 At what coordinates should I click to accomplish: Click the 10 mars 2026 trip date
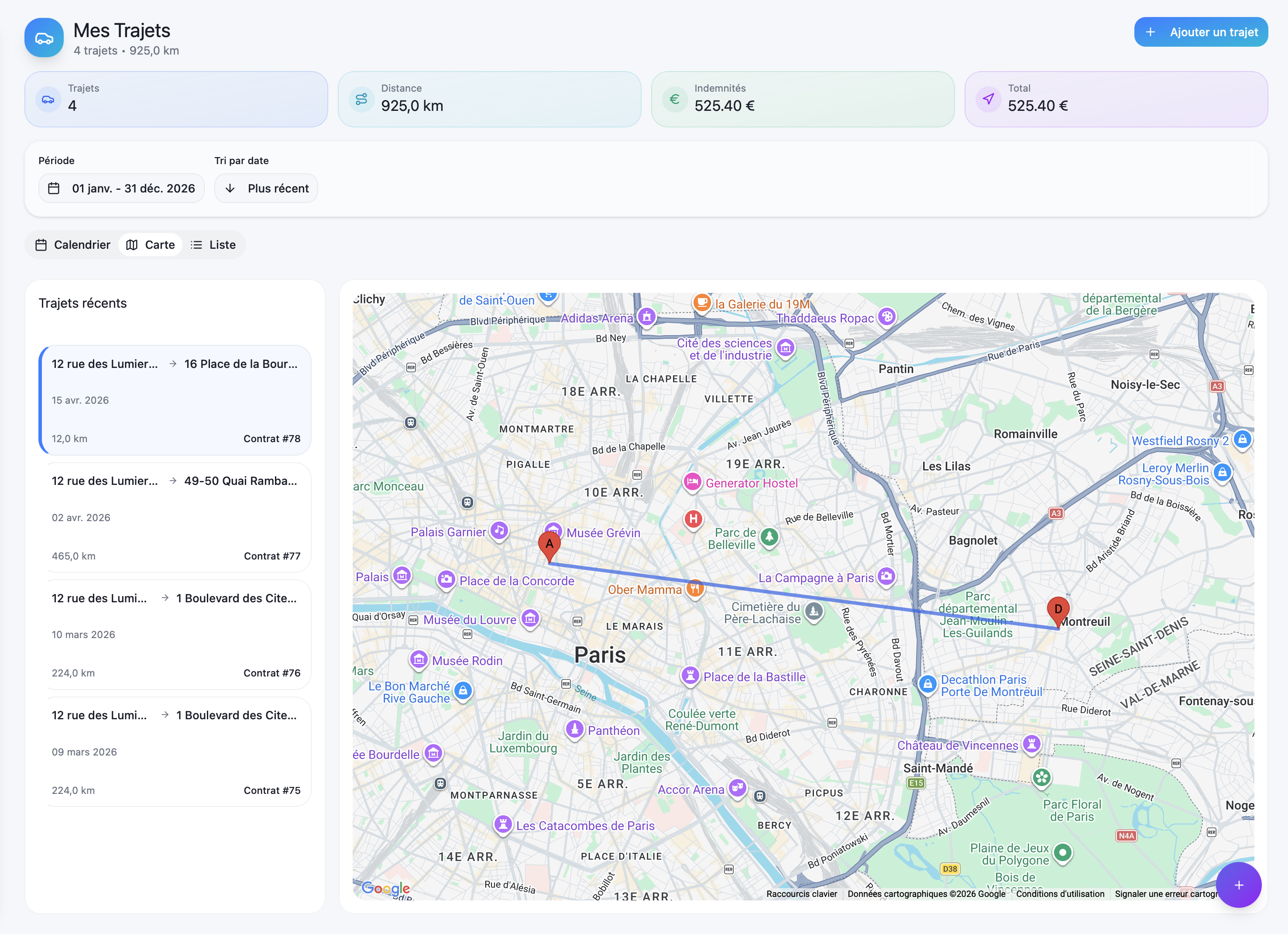tap(83, 635)
